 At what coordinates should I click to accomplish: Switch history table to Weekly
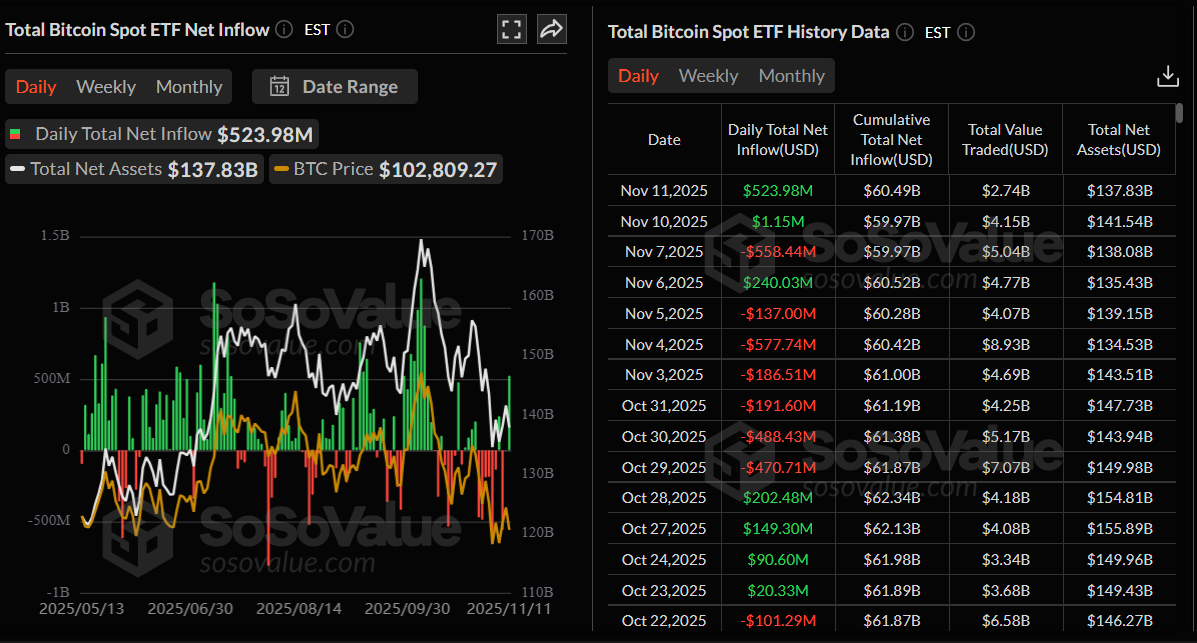click(708, 76)
